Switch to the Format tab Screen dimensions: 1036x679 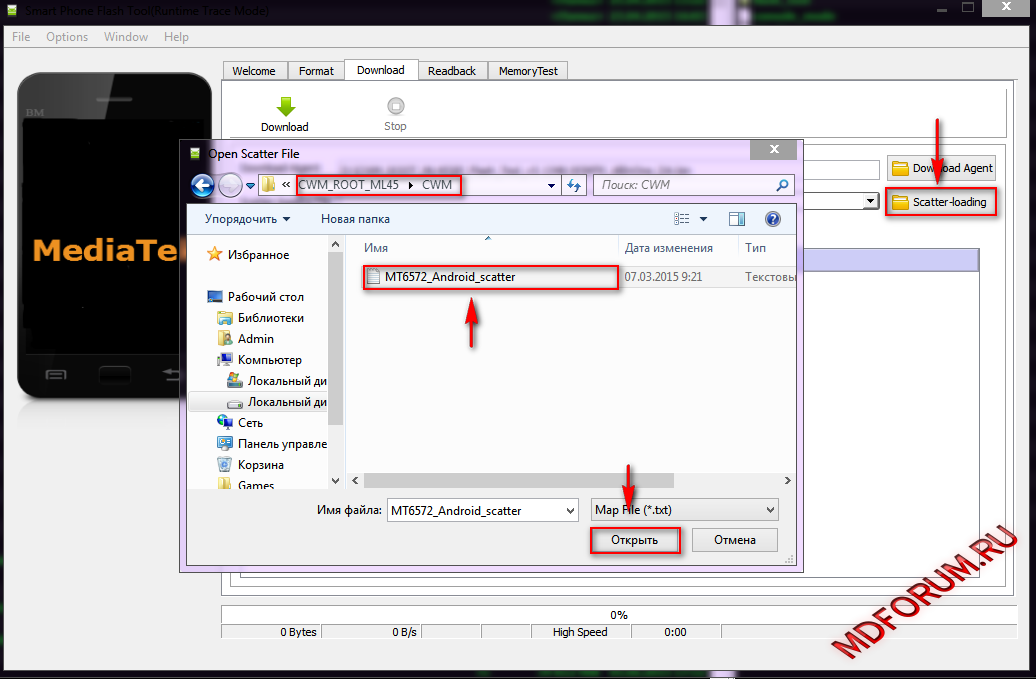click(x=316, y=71)
